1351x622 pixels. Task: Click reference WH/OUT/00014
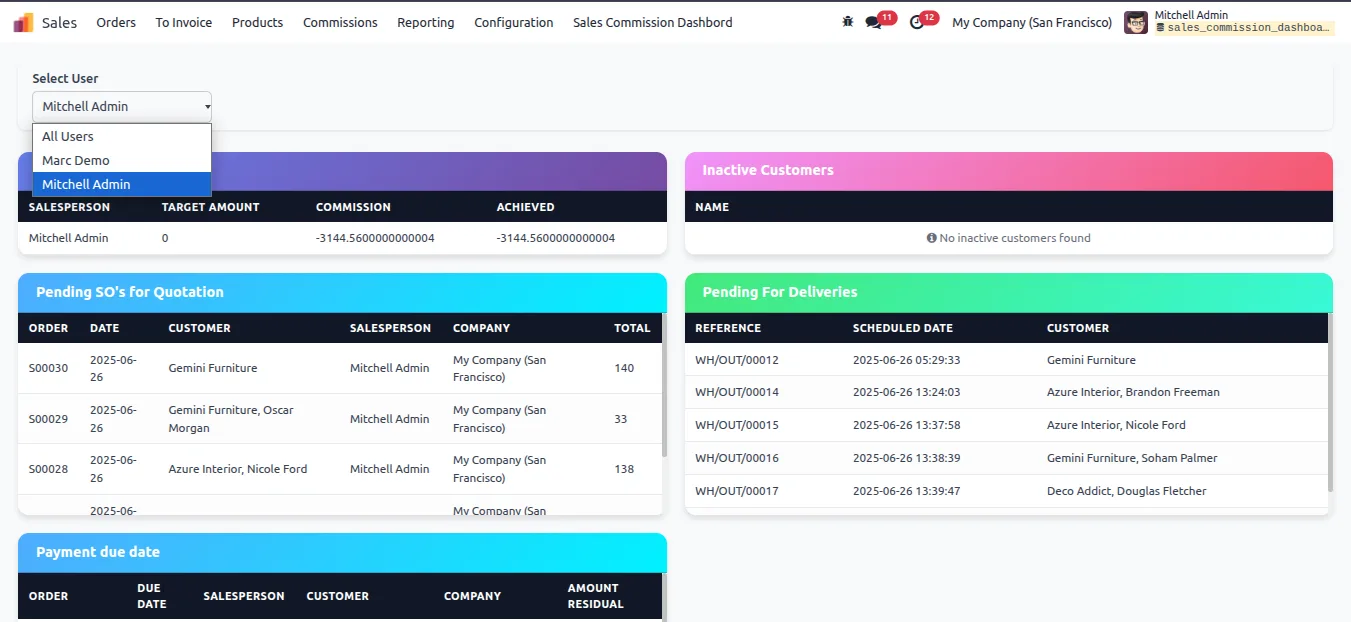(x=737, y=392)
